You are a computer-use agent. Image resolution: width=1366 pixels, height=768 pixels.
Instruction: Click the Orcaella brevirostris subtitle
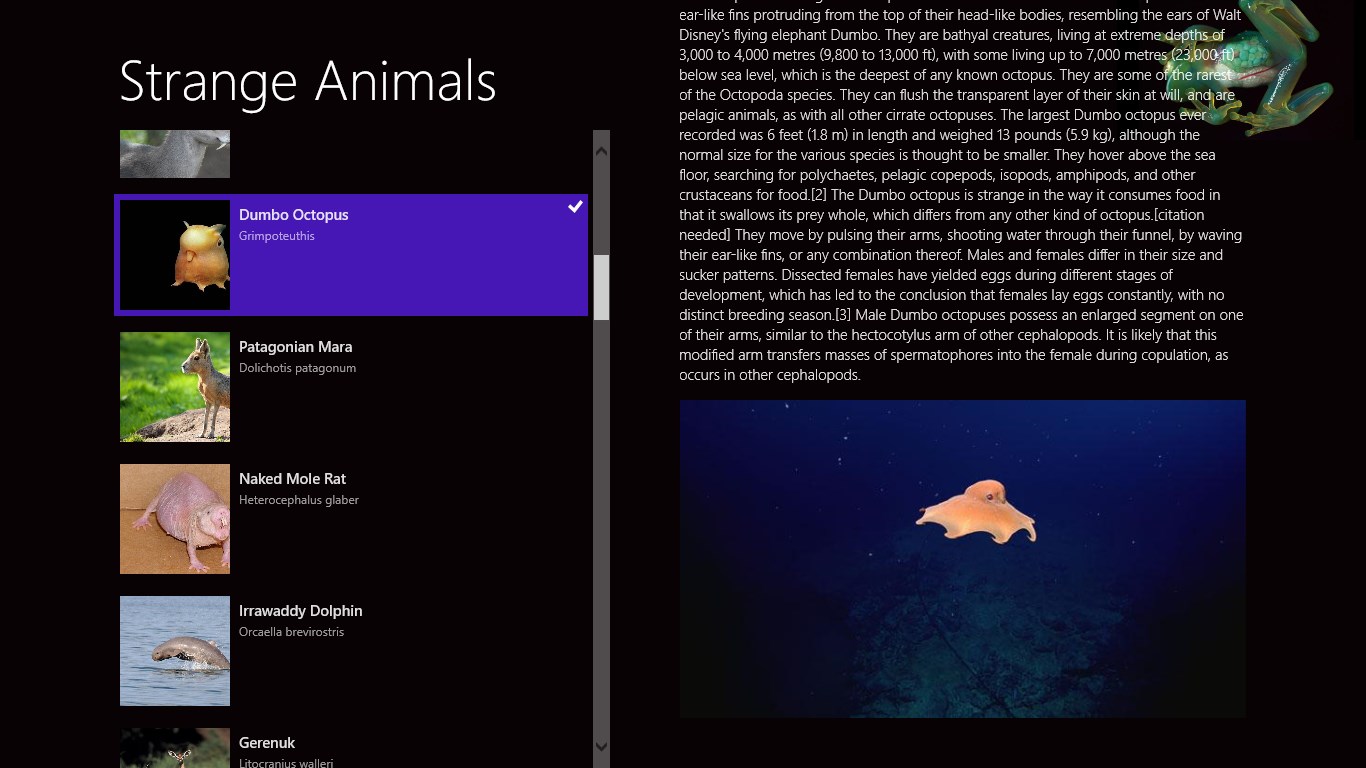pyautogui.click(x=291, y=632)
